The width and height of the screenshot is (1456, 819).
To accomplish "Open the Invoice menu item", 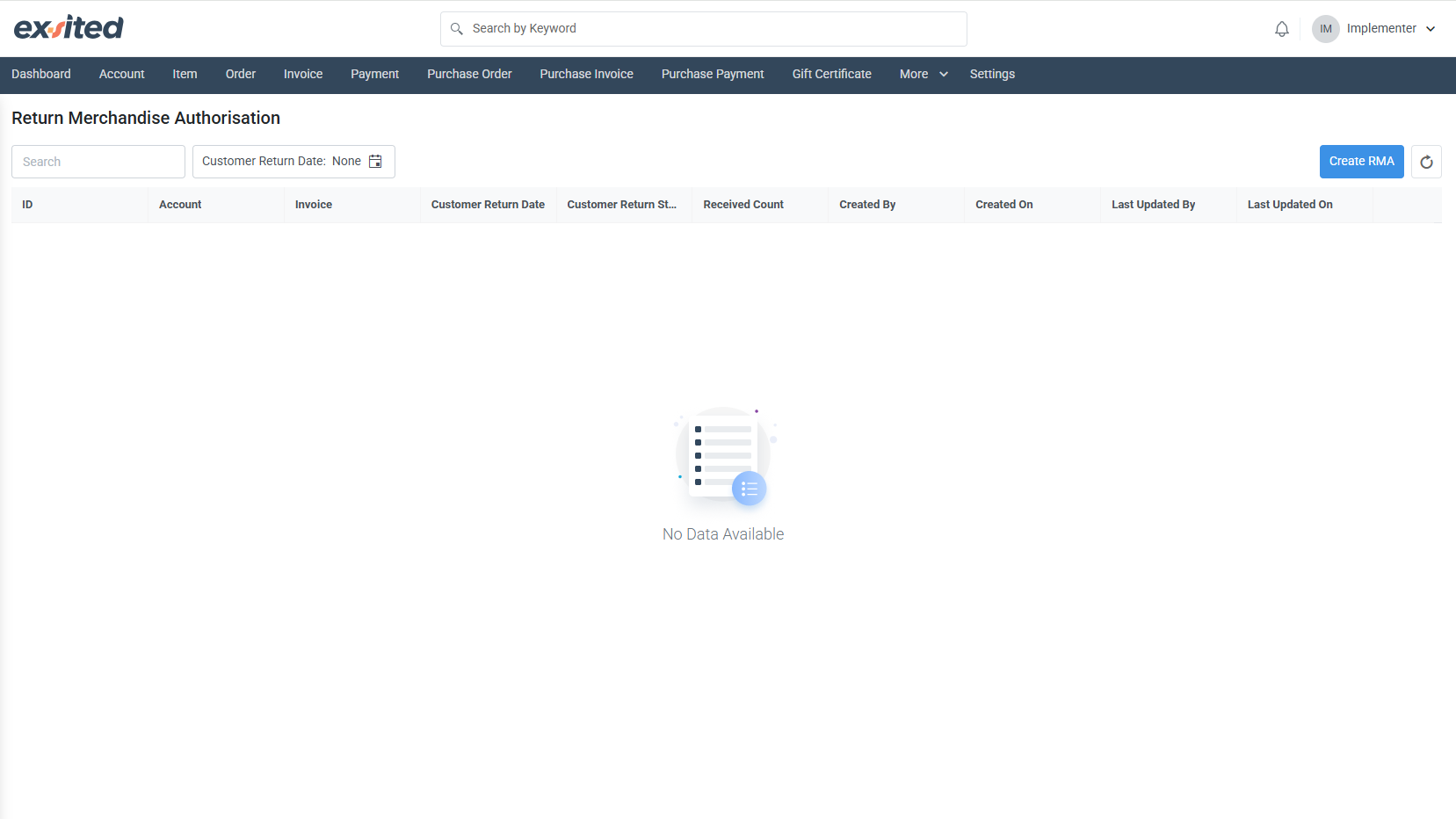I will pos(303,75).
